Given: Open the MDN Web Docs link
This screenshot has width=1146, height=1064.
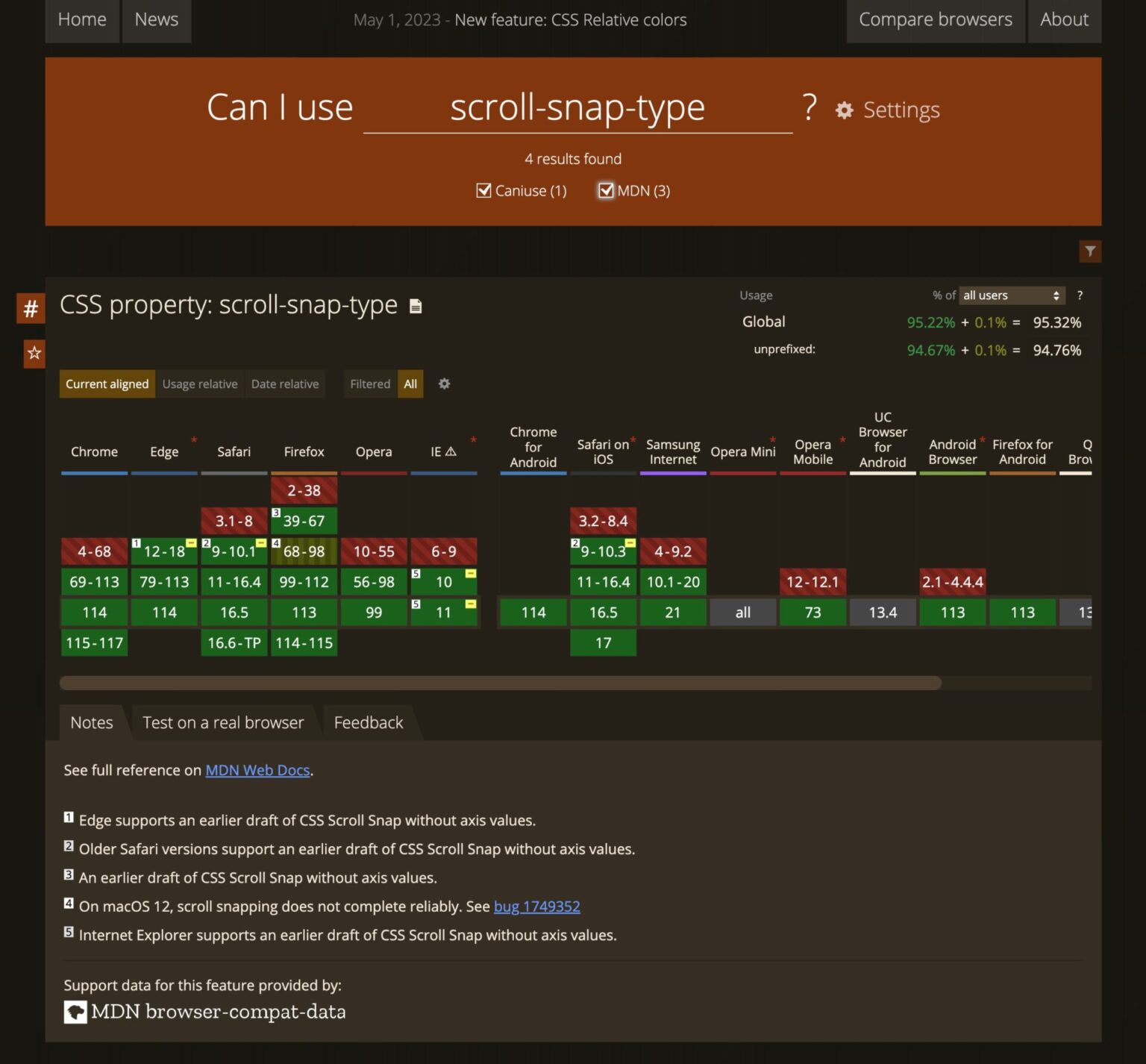Looking at the screenshot, I should (257, 770).
